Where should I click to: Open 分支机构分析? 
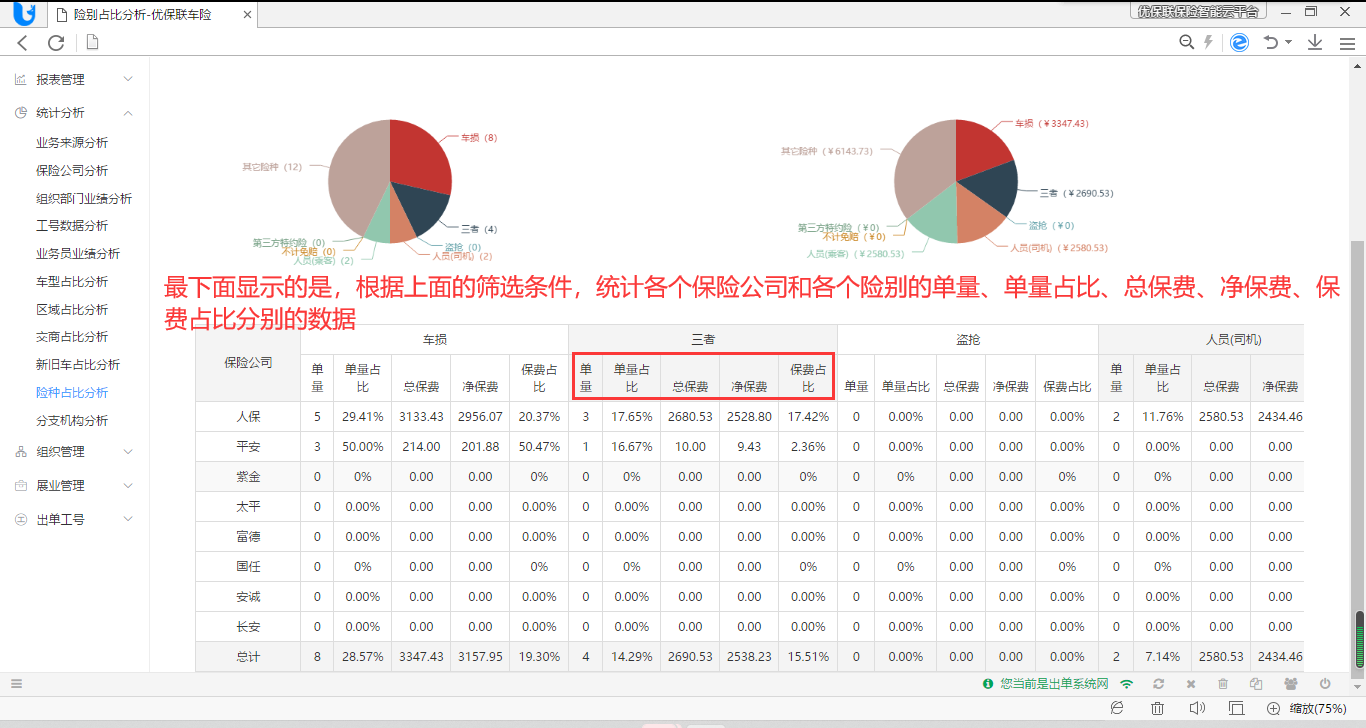[x=72, y=421]
